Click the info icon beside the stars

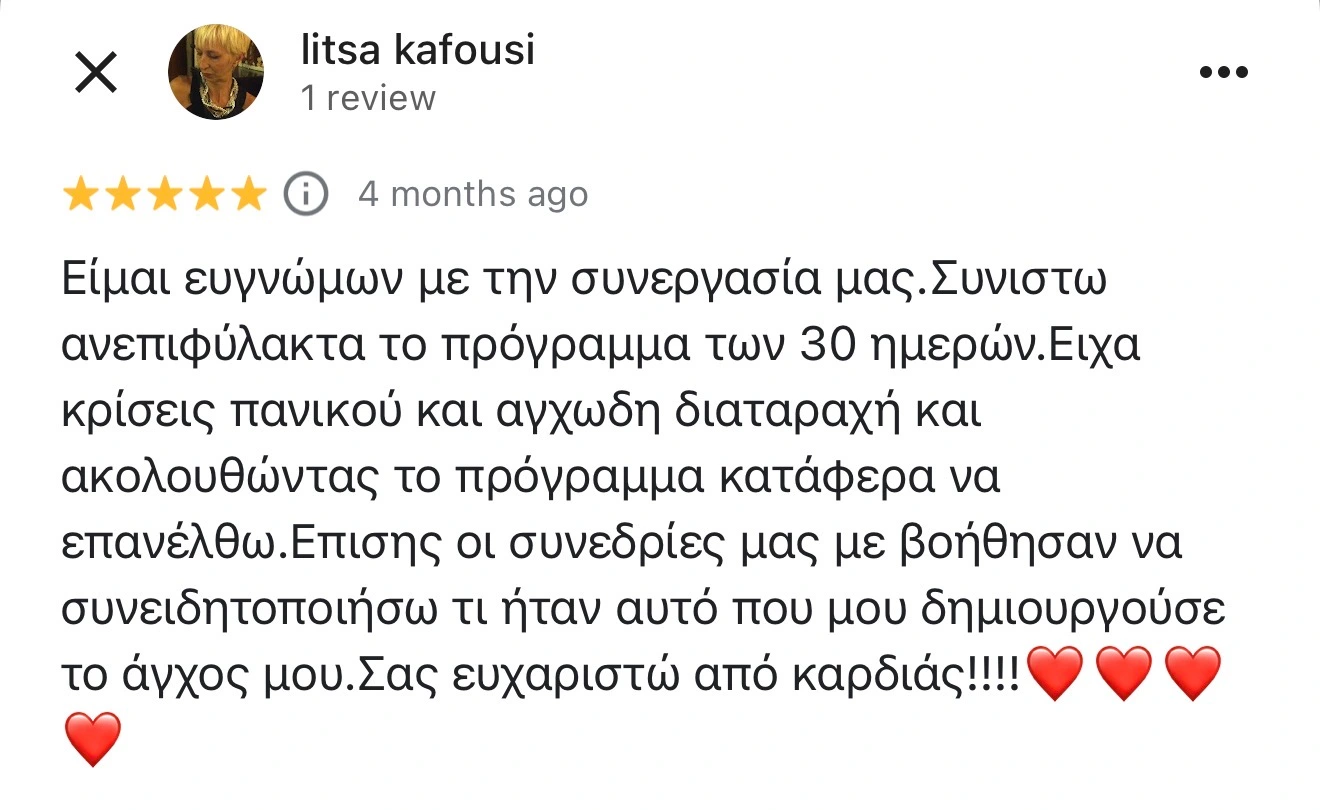306,194
